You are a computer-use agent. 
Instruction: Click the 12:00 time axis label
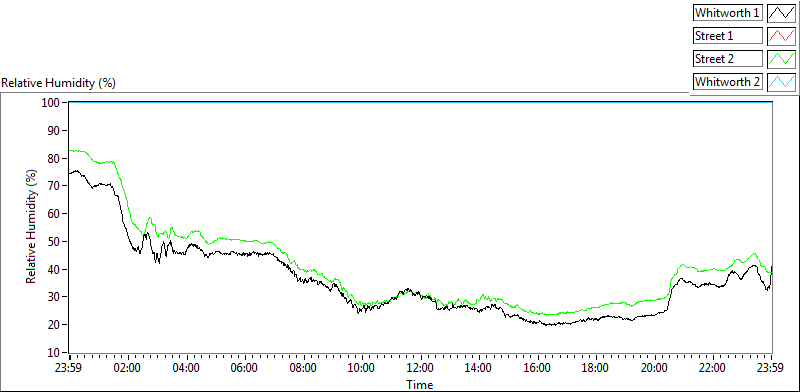click(421, 368)
